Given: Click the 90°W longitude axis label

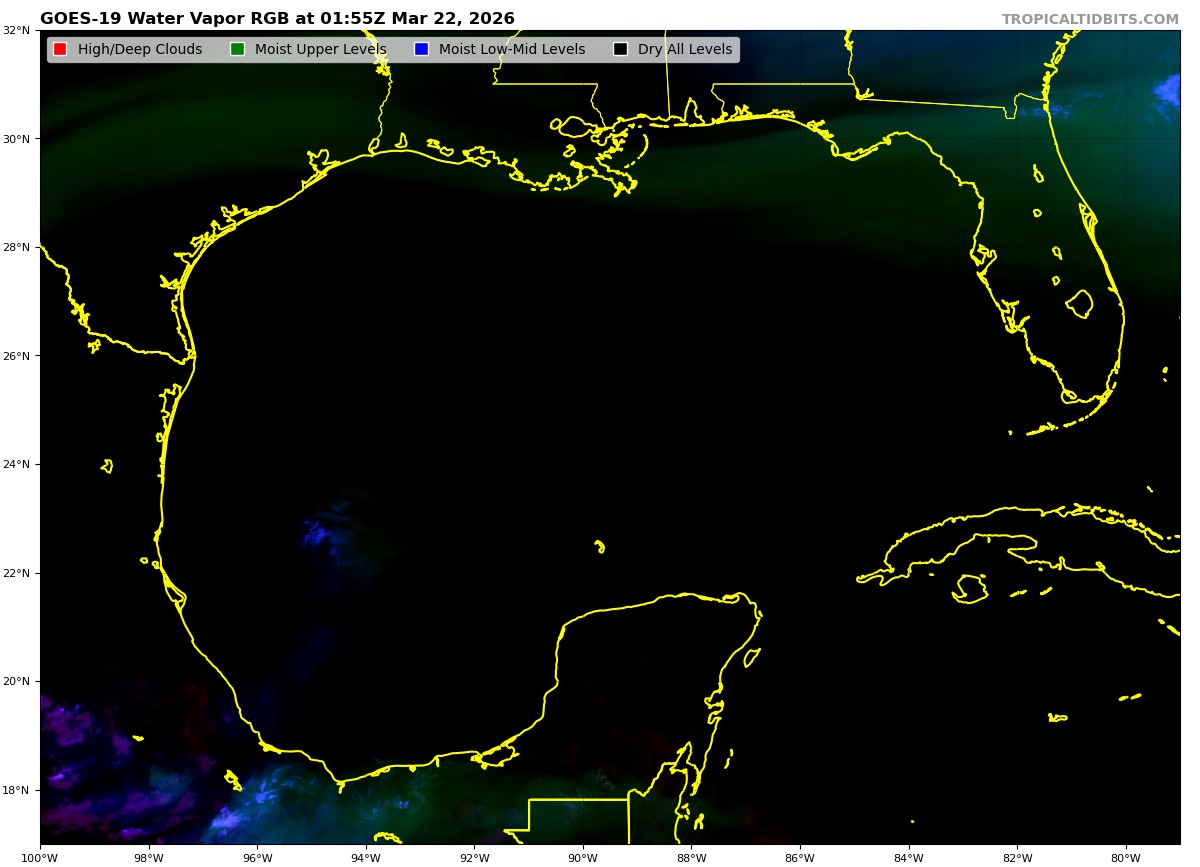Looking at the screenshot, I should (583, 857).
